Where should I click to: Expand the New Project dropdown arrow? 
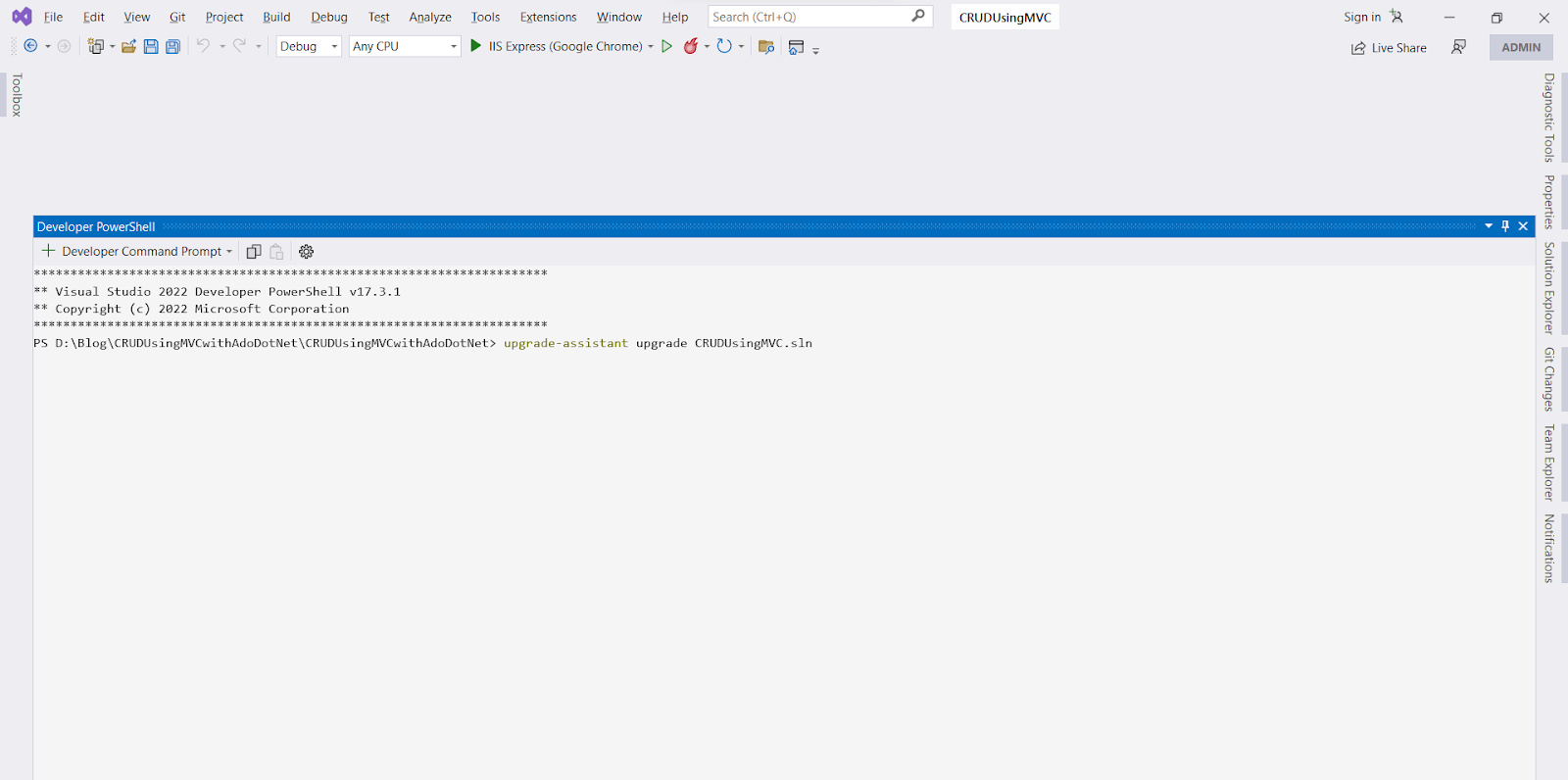pyautogui.click(x=112, y=47)
